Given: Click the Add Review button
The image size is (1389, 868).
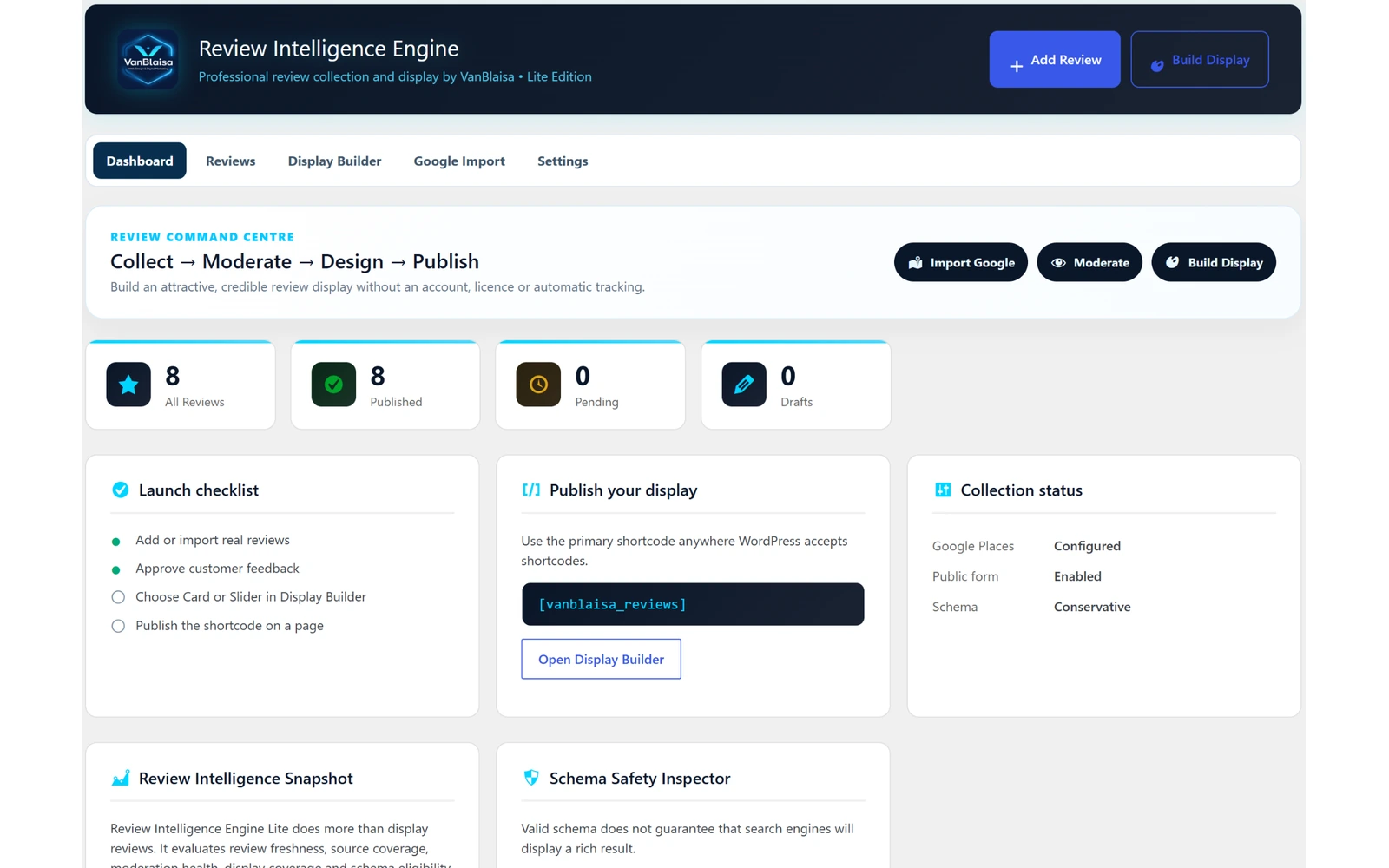Looking at the screenshot, I should pos(1055,59).
